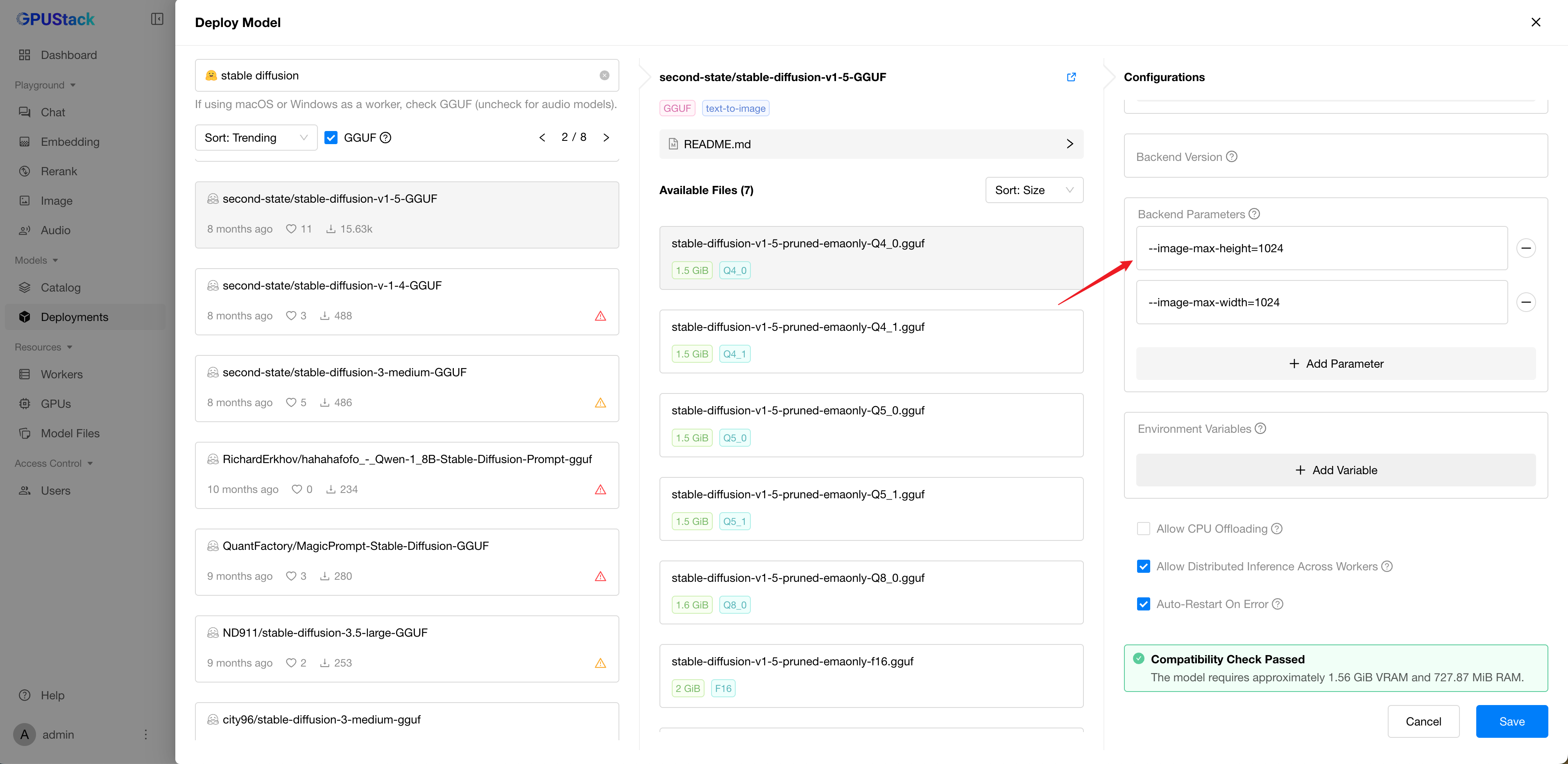Edit the --image-max-height=1024 parameter field

pyautogui.click(x=1321, y=248)
